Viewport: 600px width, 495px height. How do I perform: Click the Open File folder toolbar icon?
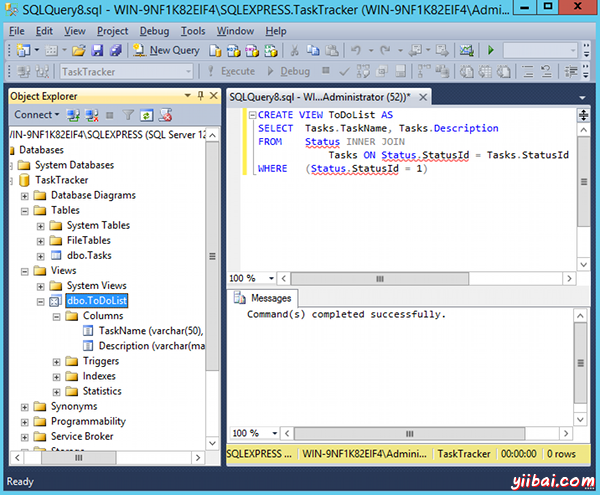point(81,50)
